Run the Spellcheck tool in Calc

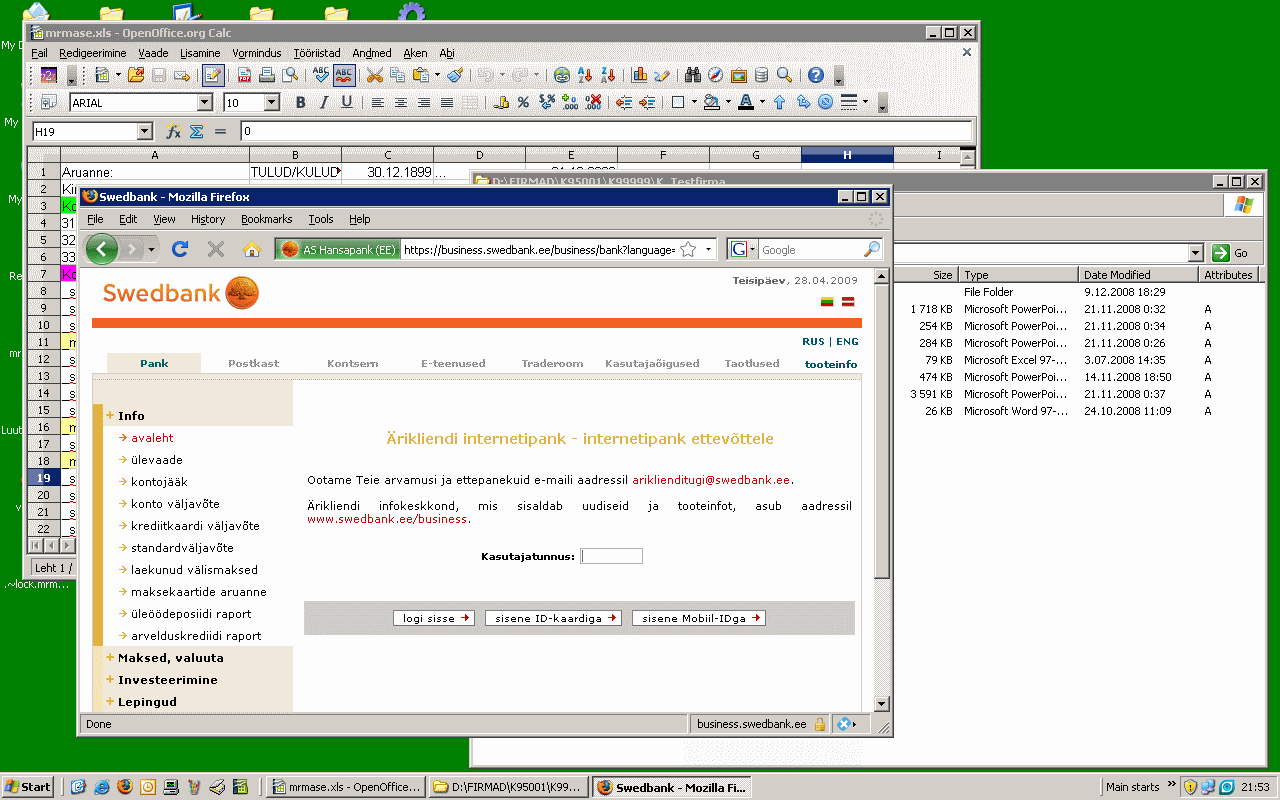[321, 75]
